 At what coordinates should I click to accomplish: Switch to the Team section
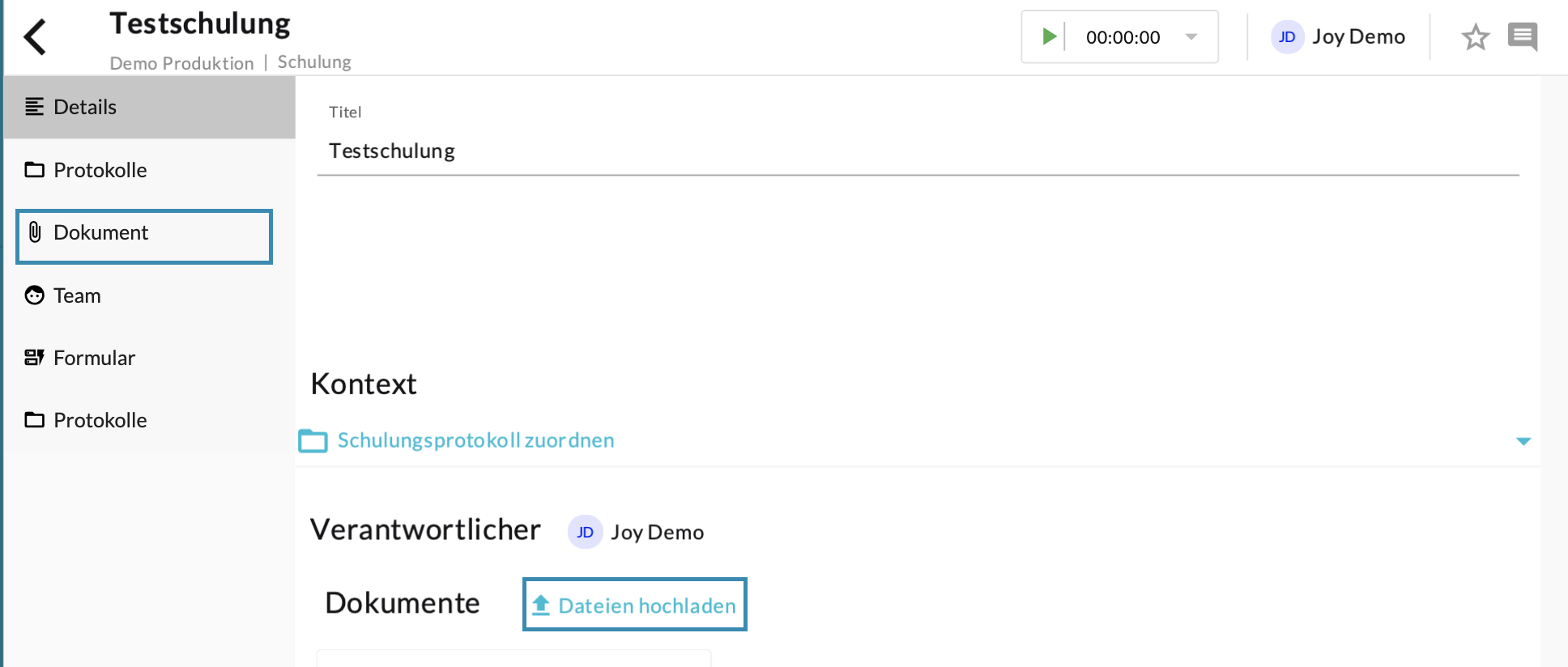[77, 295]
